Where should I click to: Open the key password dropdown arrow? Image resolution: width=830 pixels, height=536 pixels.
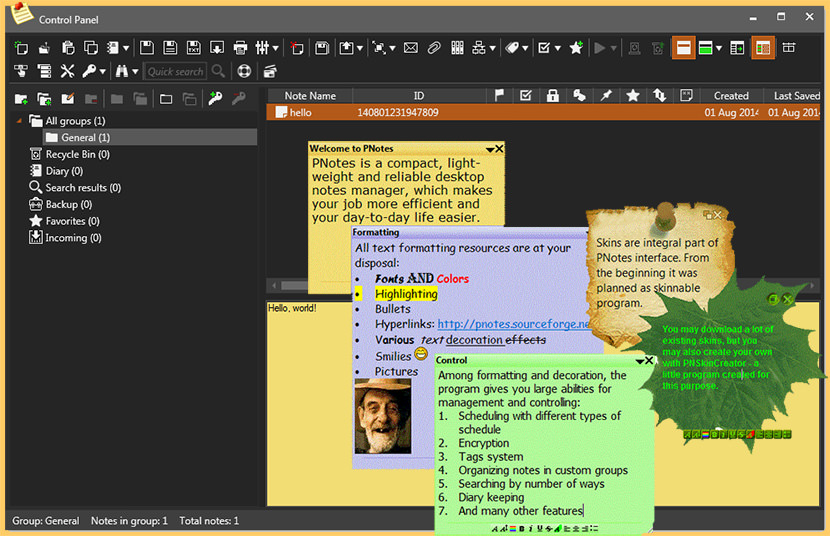click(102, 72)
